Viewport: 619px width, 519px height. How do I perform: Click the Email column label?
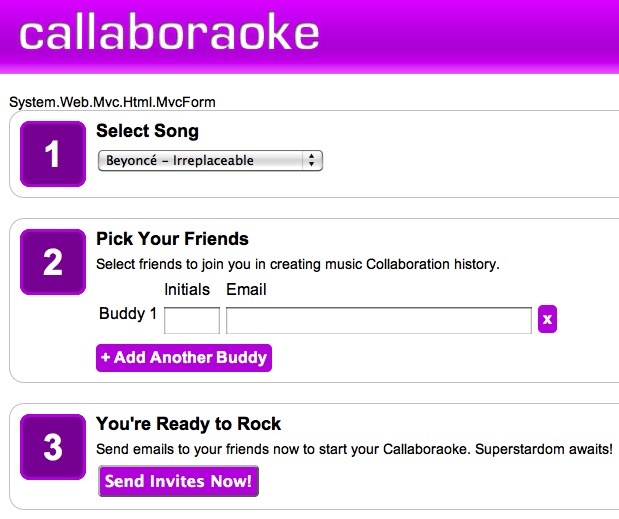click(246, 290)
